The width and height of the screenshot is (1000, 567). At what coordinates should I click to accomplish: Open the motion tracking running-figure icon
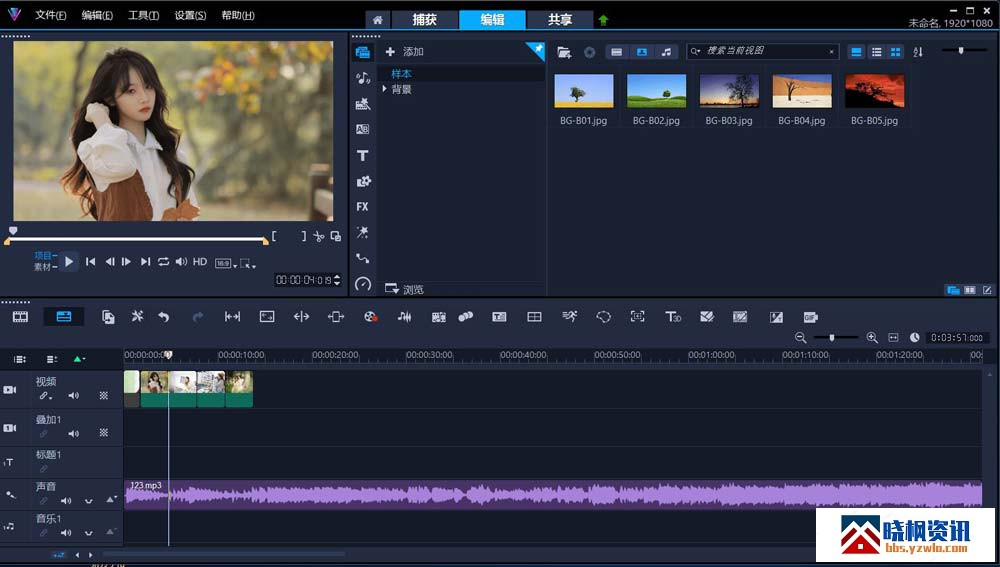(570, 316)
